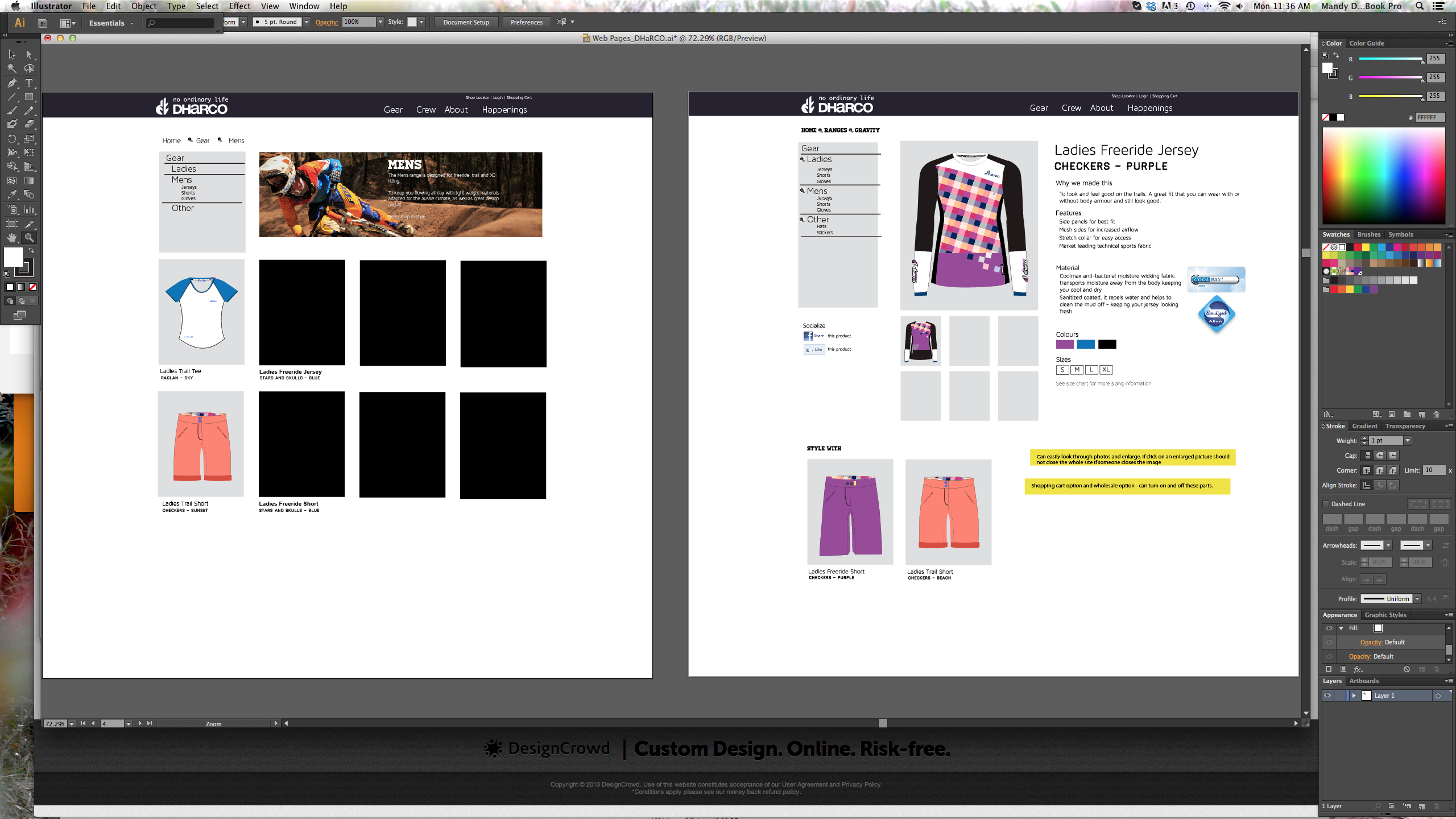The height and width of the screenshot is (819, 1456).
Task: Select the Eyedropper tool
Action: [11, 195]
